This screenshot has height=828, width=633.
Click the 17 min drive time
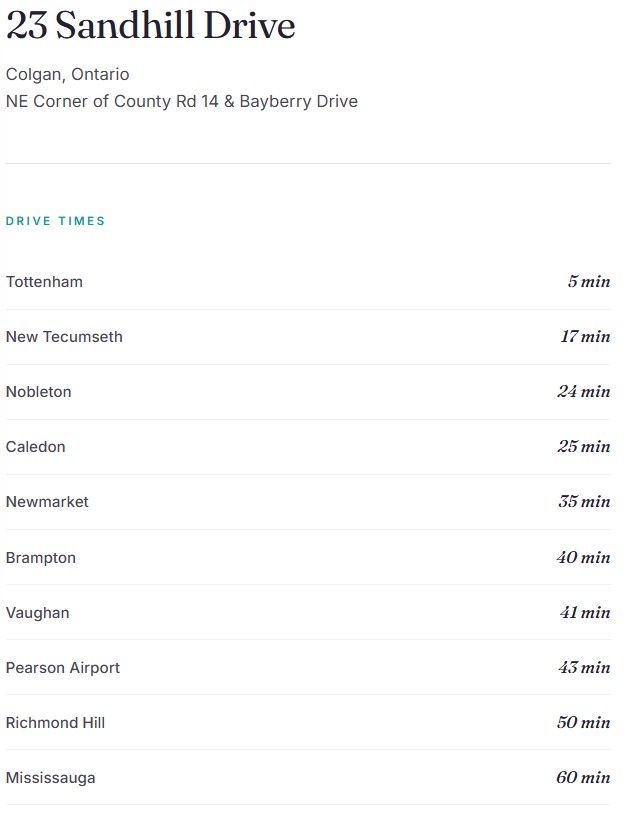pyautogui.click(x=585, y=336)
